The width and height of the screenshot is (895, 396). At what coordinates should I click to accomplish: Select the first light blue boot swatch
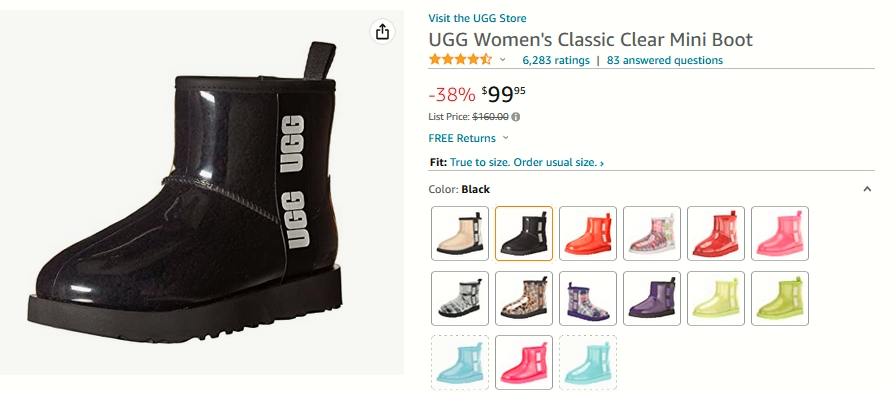coord(460,362)
